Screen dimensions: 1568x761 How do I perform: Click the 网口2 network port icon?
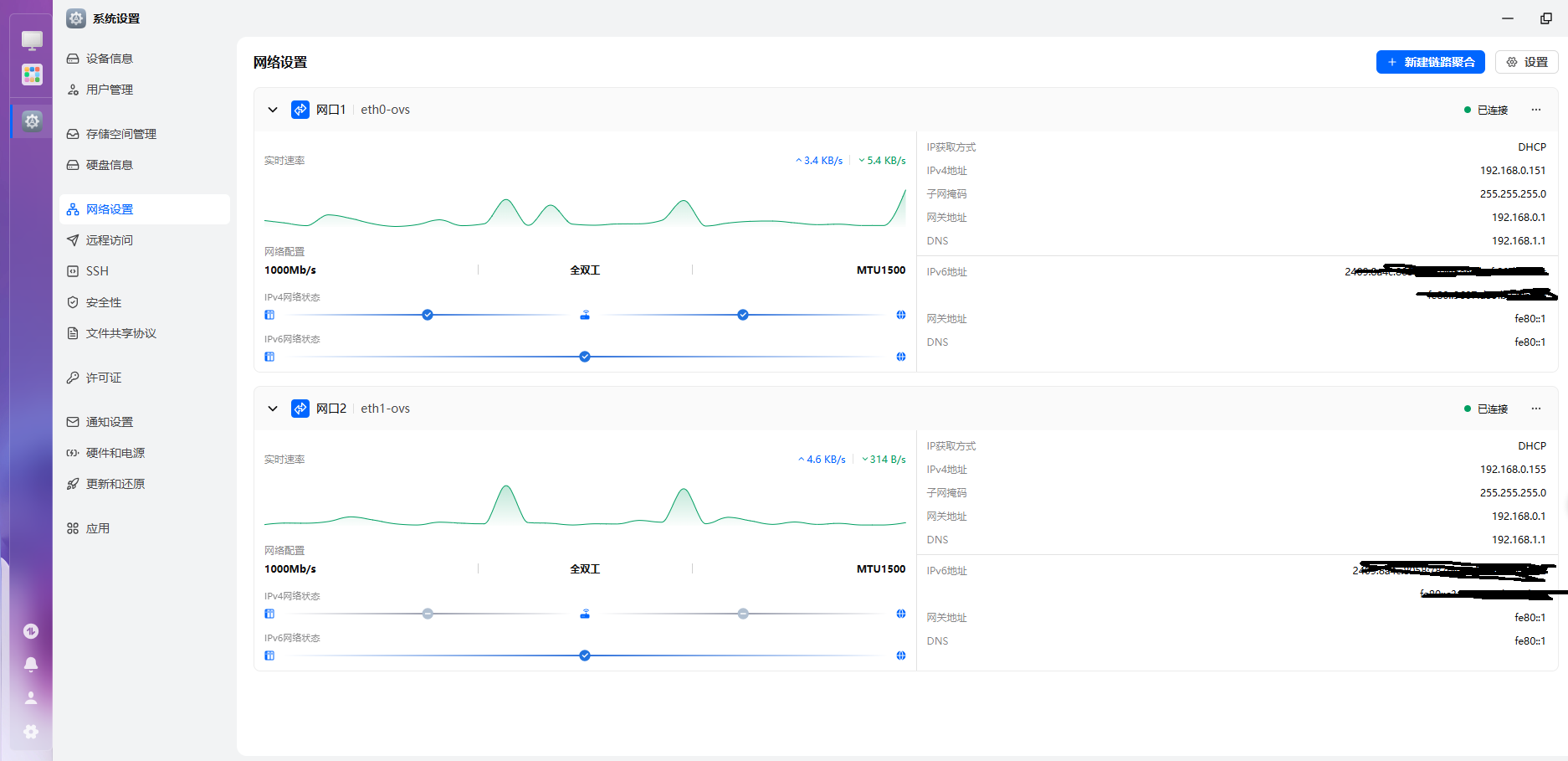pyautogui.click(x=300, y=409)
